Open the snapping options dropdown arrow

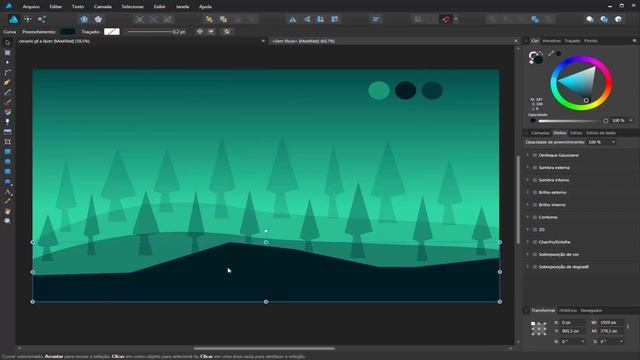point(456,19)
